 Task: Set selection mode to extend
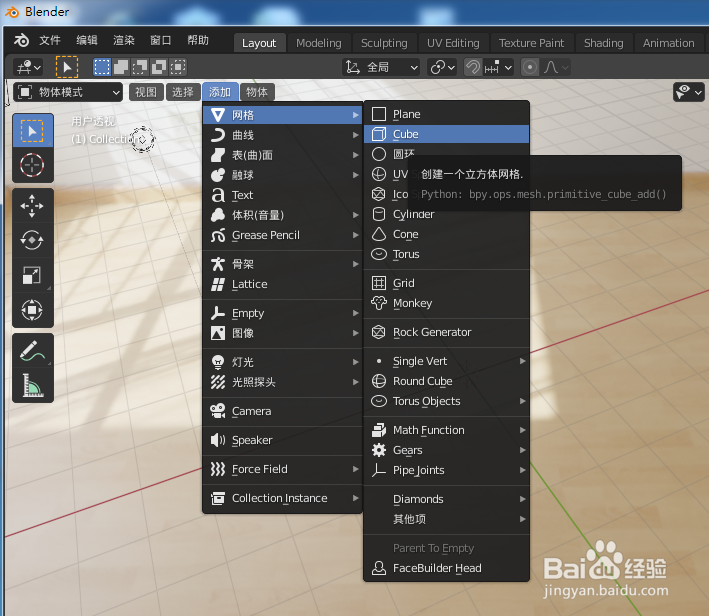[121, 67]
